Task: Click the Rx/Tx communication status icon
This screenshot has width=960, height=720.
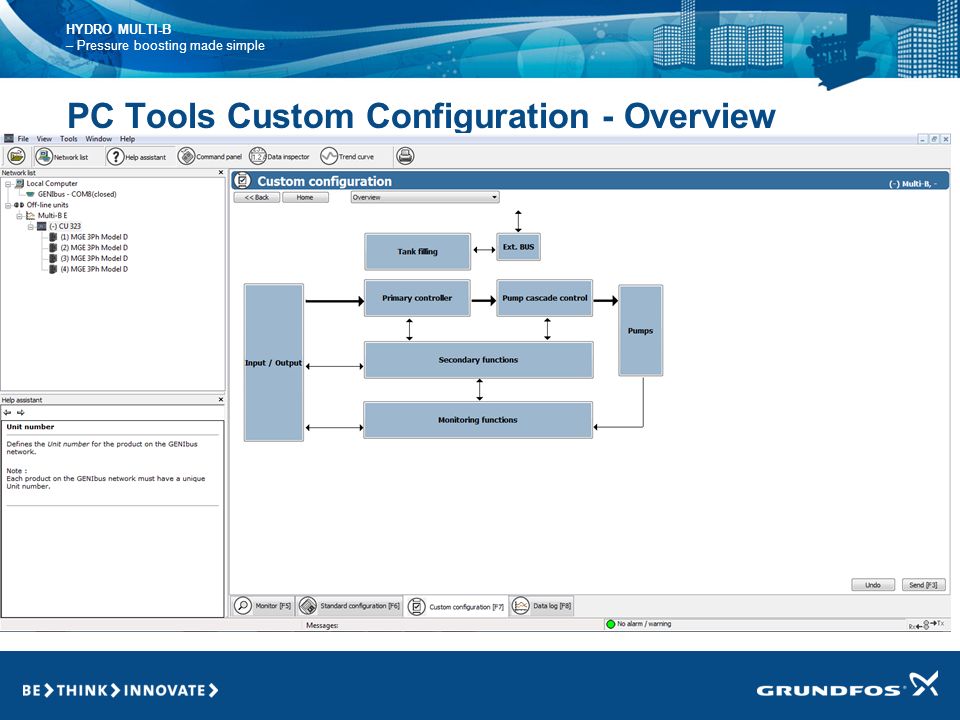Action: point(926,624)
